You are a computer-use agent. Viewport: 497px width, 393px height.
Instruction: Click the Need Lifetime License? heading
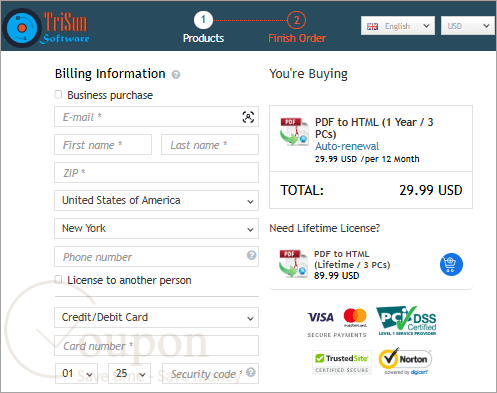coord(324,228)
